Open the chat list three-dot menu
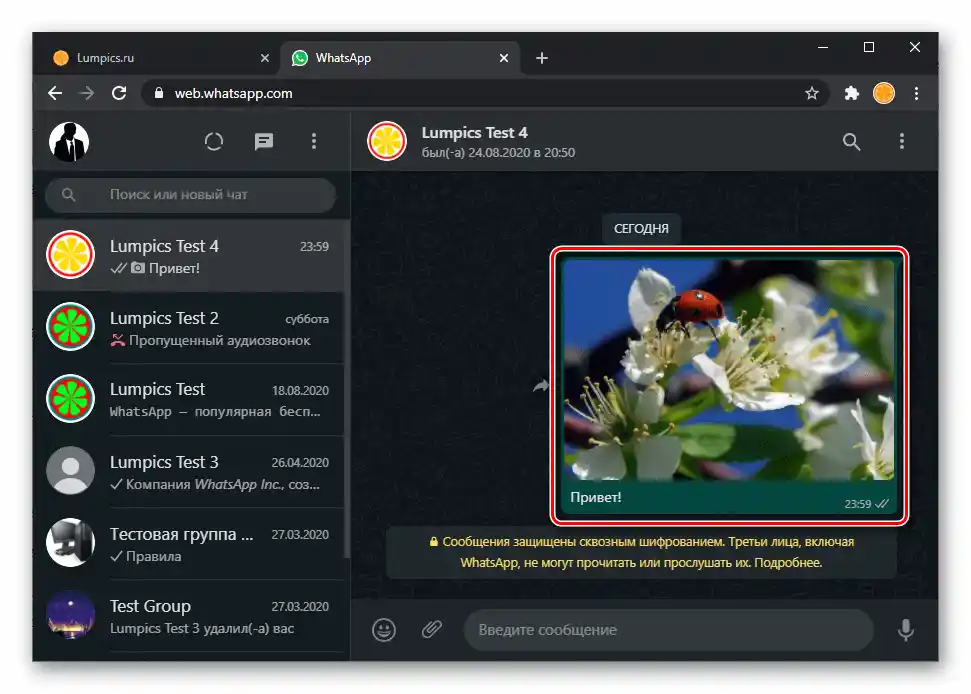Screen dimensions: 971x694 pyautogui.click(x=314, y=141)
